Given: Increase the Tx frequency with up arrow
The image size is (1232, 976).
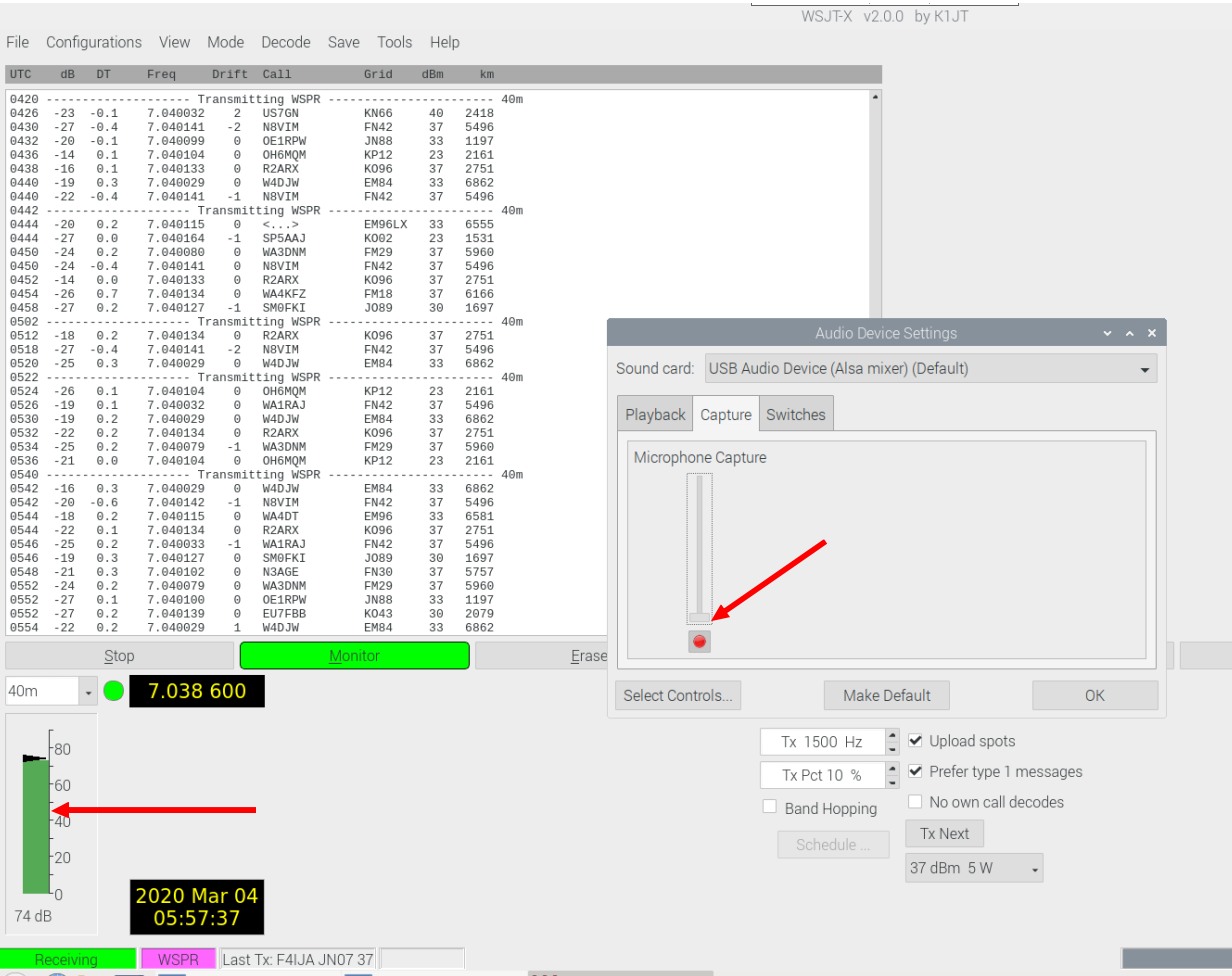Looking at the screenshot, I should pos(892,736).
